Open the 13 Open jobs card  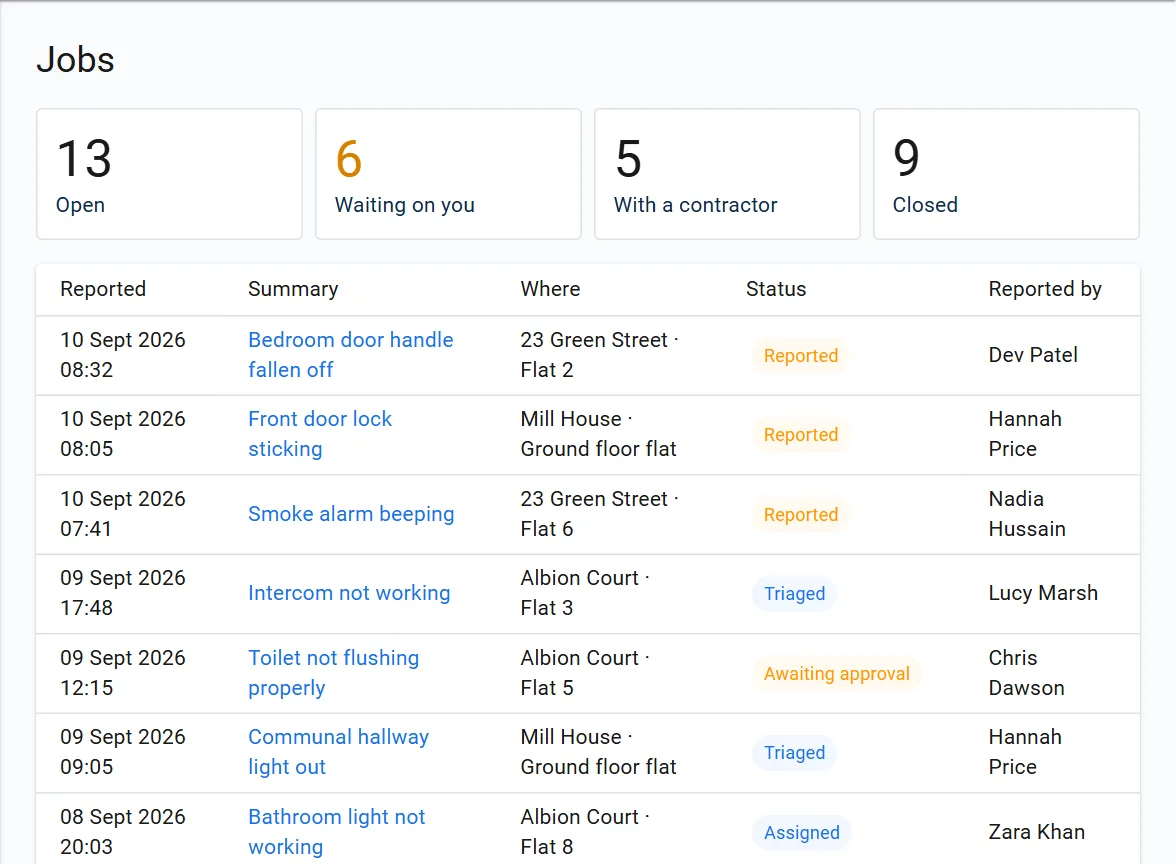pos(170,174)
